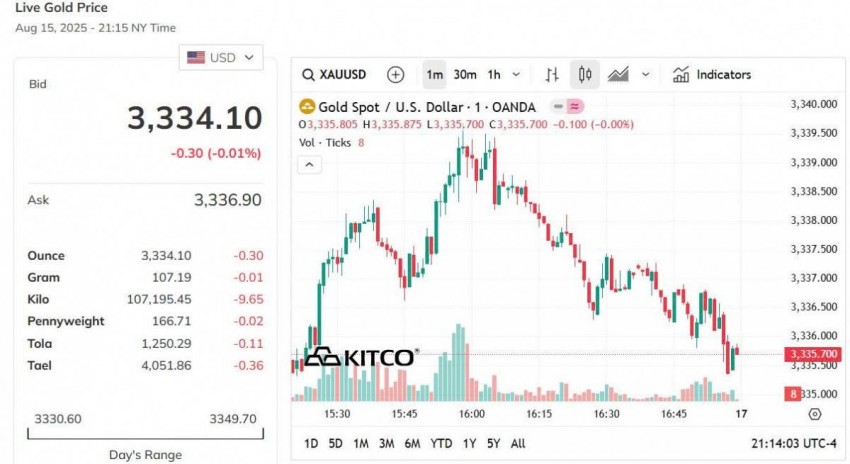Click the Gold Spot symbol logo icon

point(307,107)
